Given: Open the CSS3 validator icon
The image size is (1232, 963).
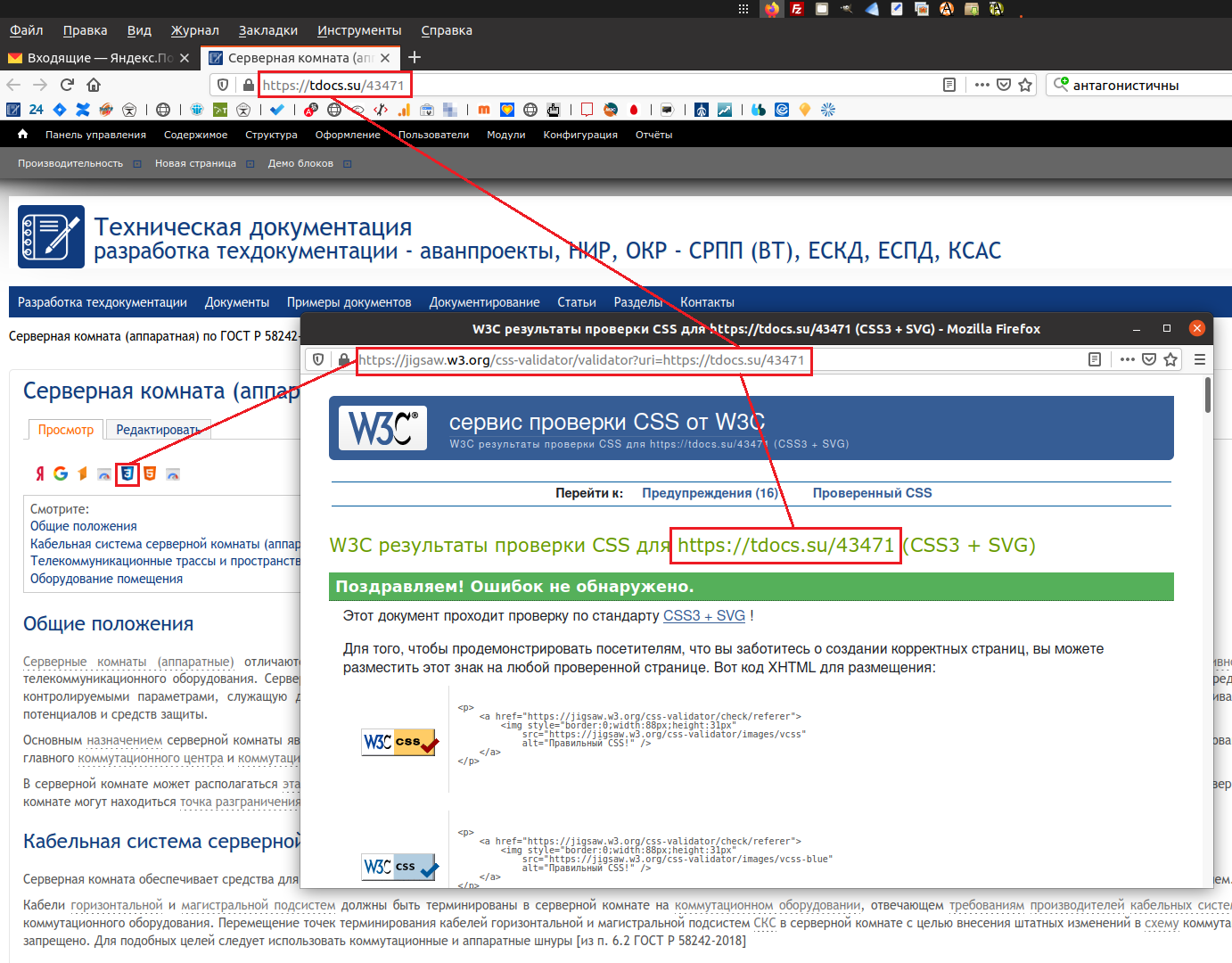Looking at the screenshot, I should [127, 473].
